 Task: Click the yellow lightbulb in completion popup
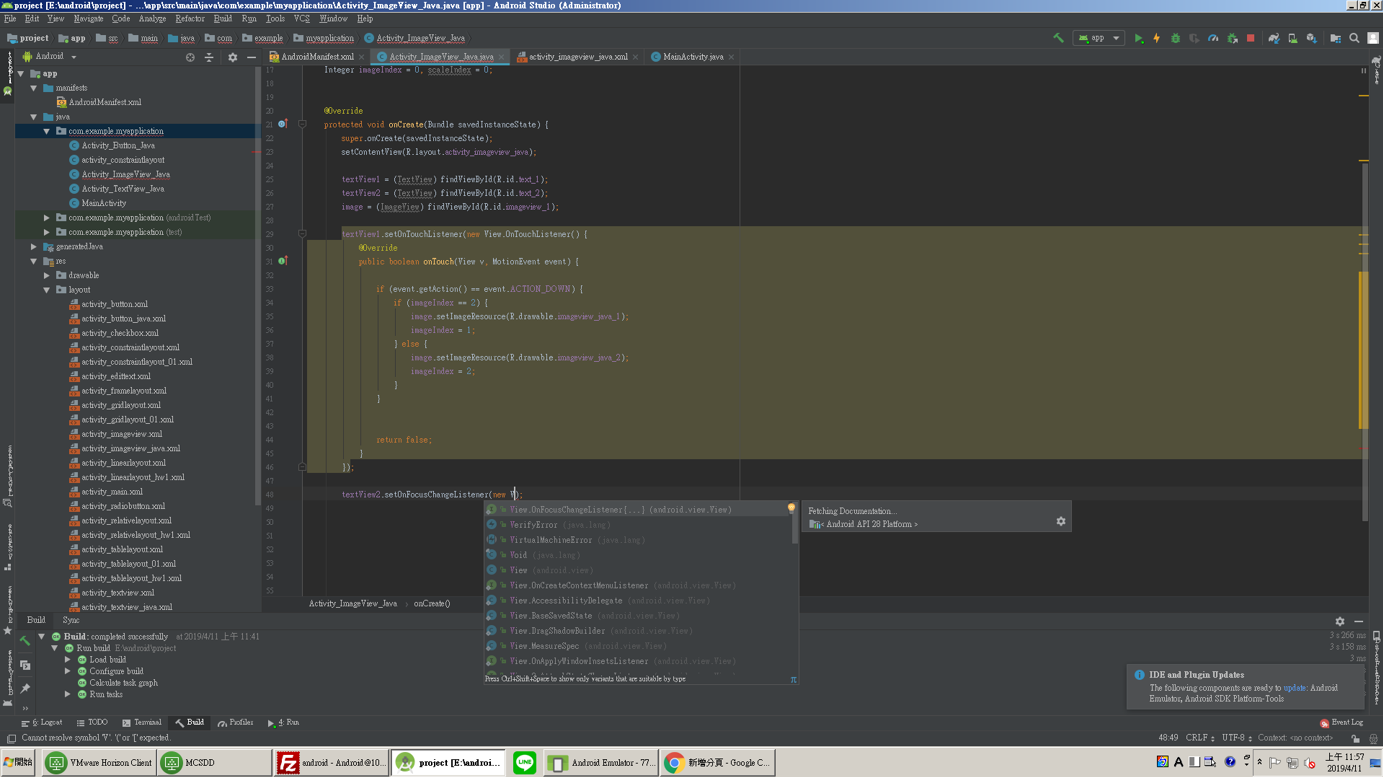click(791, 509)
